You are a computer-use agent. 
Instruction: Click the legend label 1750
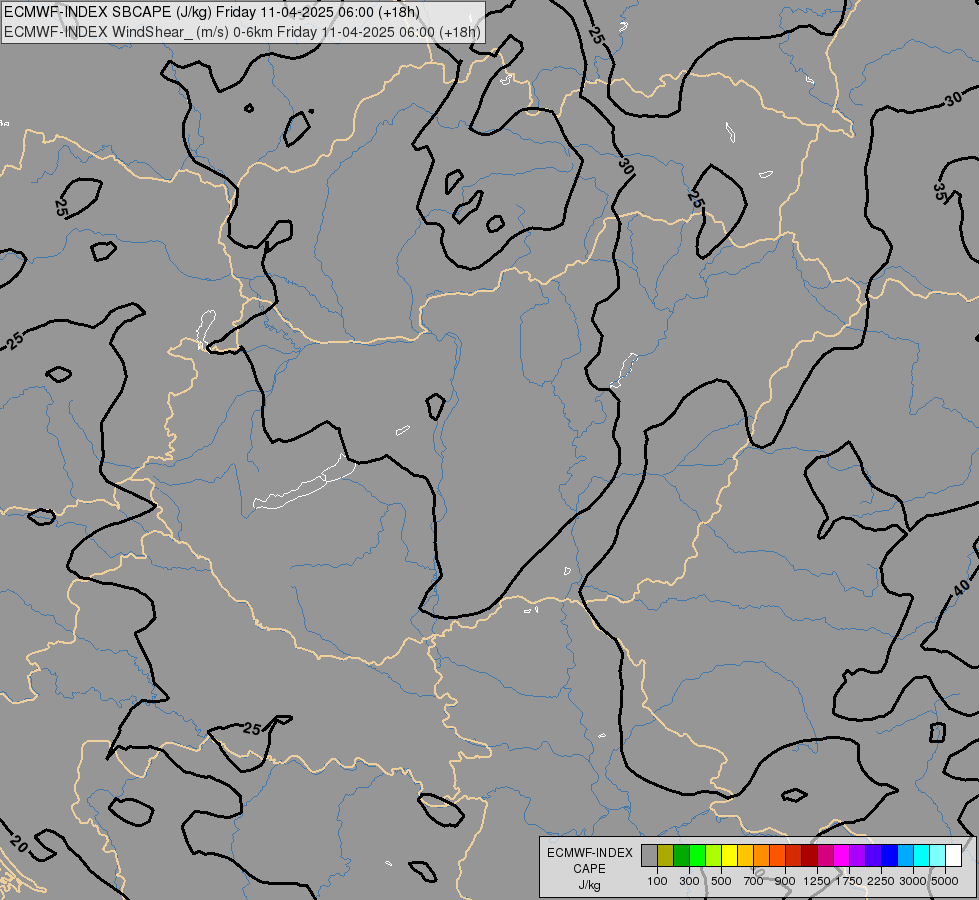point(849,881)
